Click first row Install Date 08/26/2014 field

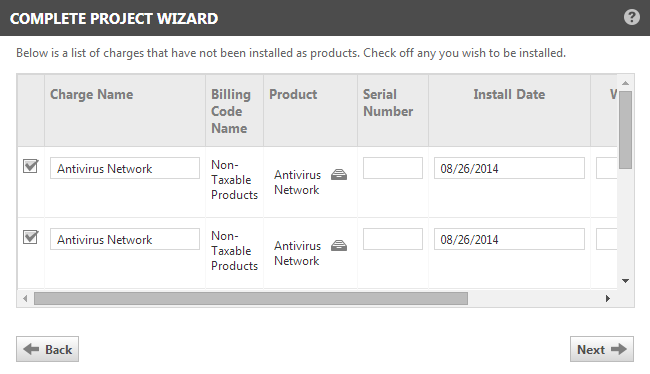tap(509, 168)
